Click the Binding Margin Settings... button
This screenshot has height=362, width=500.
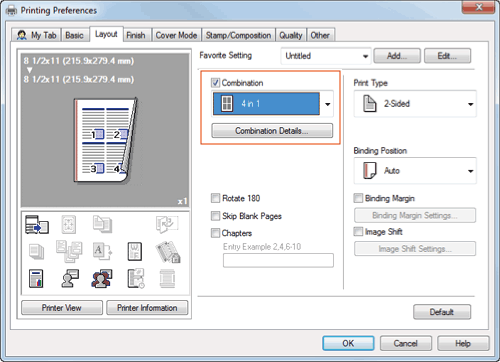pos(415,215)
